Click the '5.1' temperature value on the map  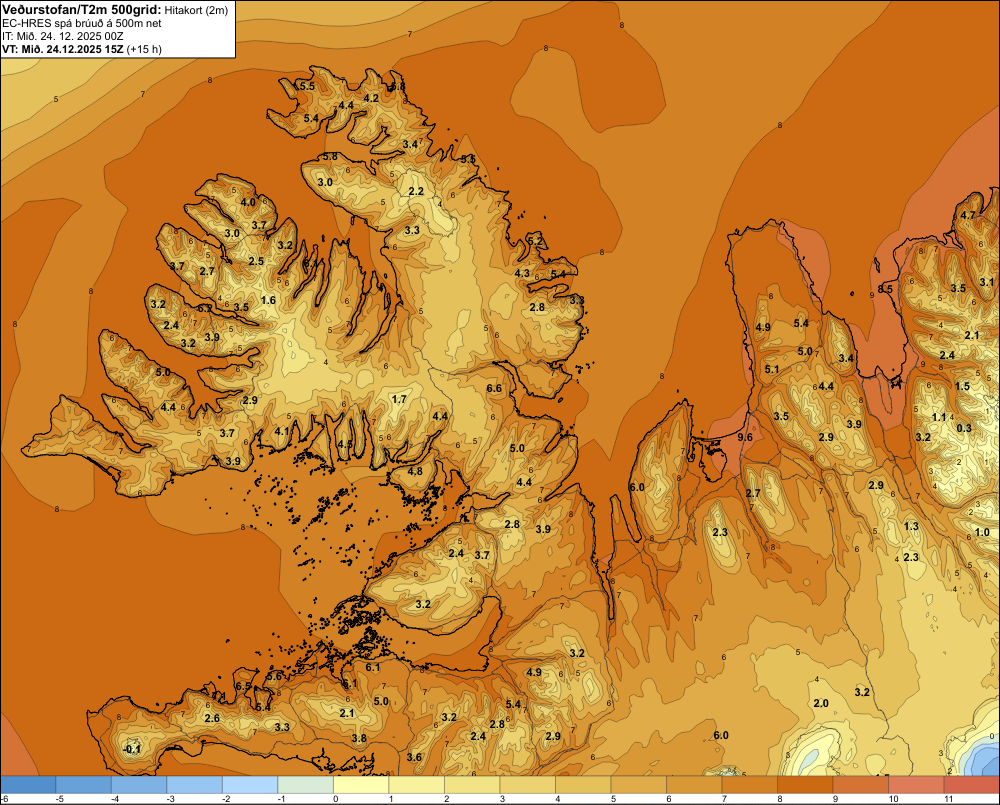(x=772, y=369)
